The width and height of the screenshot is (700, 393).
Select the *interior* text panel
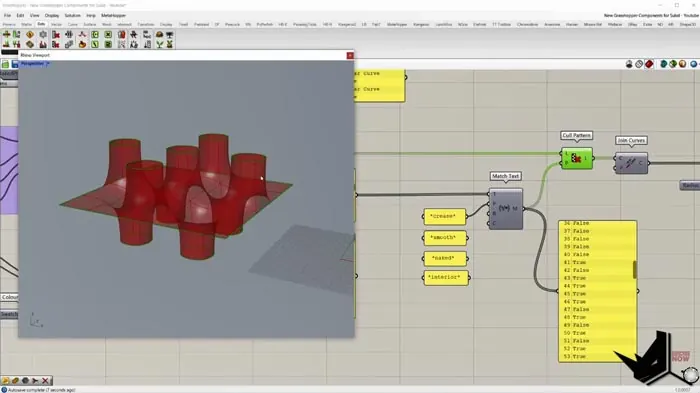[446, 277]
